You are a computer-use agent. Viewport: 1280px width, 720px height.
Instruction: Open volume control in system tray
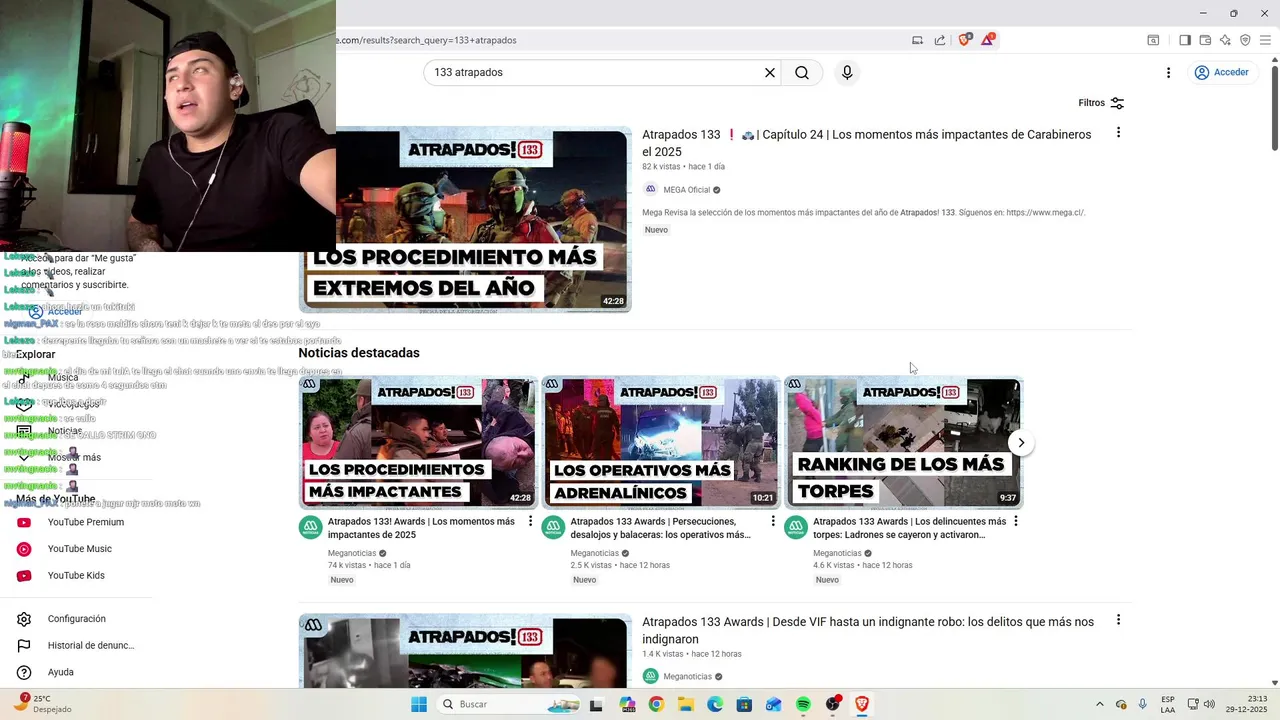point(1209,704)
